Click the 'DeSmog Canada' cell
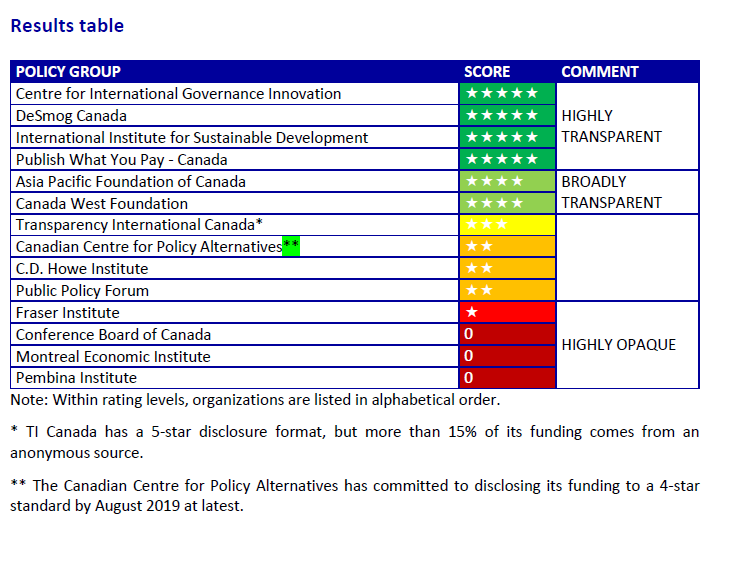This screenshot has height=564, width=739. 235,115
